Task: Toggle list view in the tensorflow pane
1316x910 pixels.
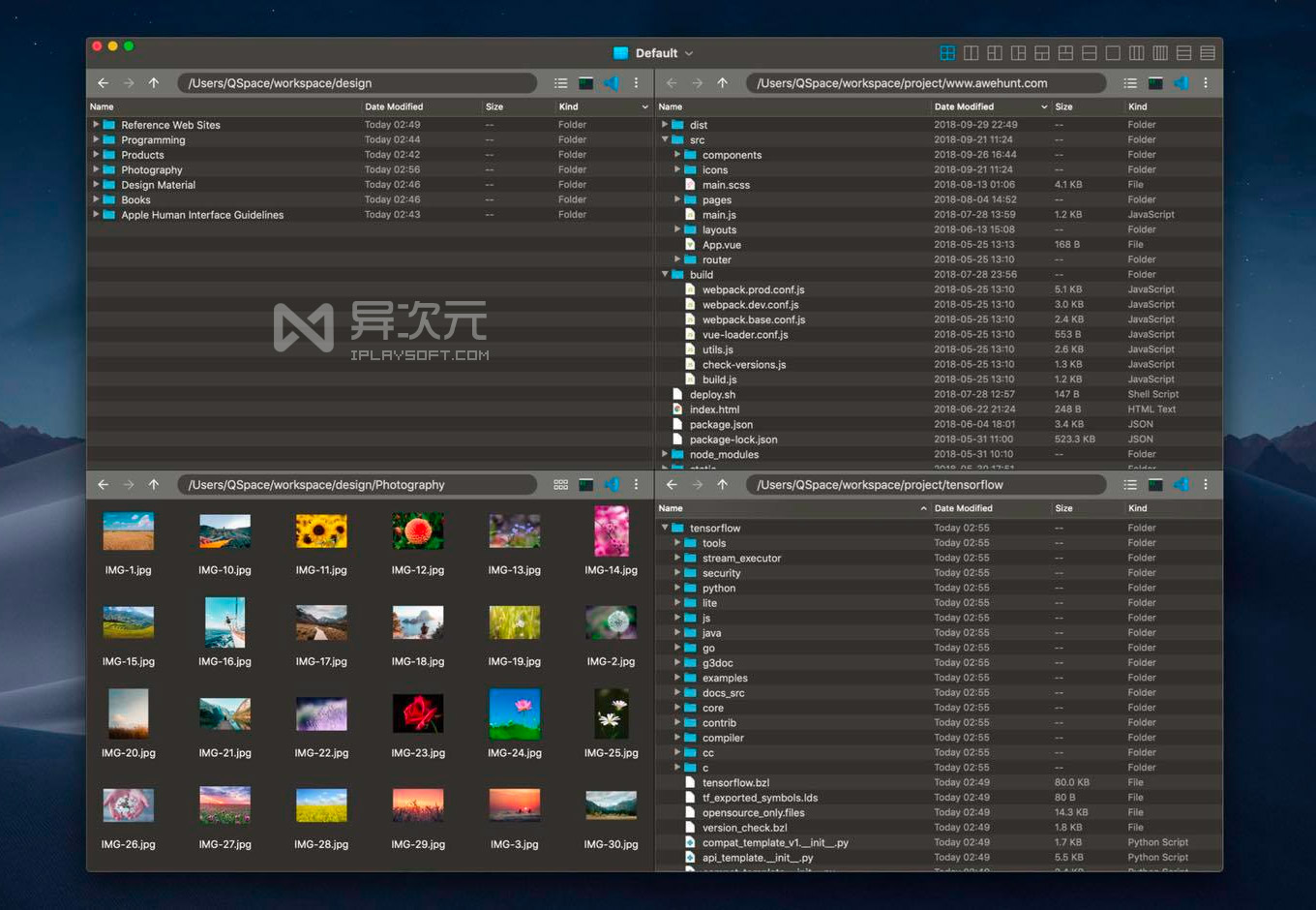Action: pyautogui.click(x=1129, y=485)
